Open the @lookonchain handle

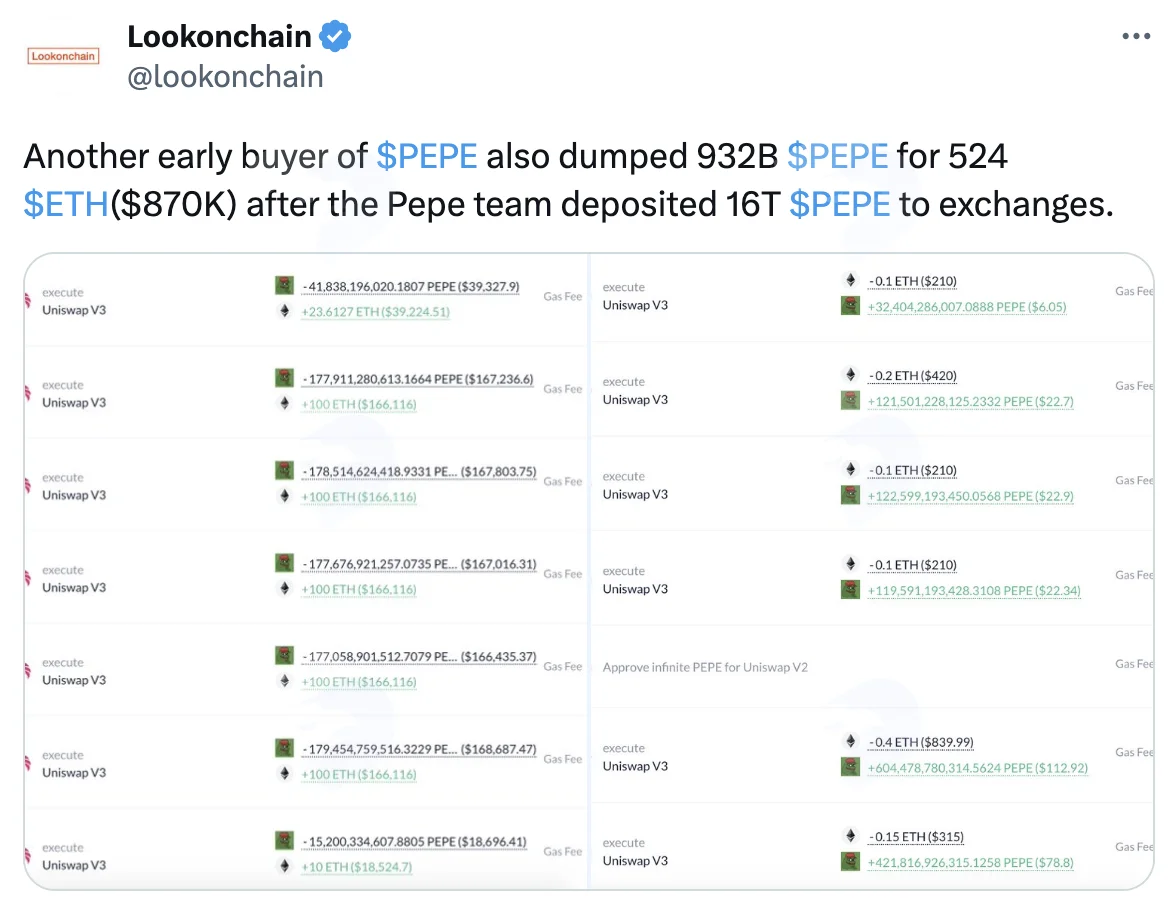pyautogui.click(x=225, y=76)
